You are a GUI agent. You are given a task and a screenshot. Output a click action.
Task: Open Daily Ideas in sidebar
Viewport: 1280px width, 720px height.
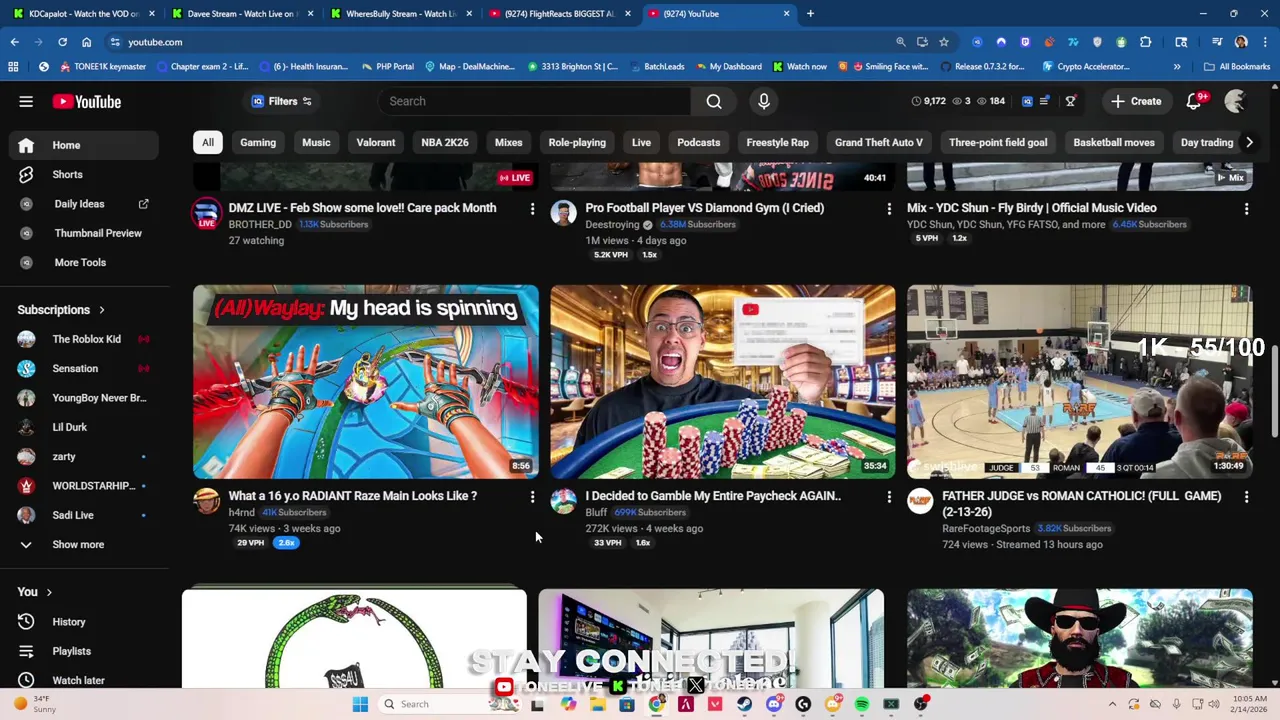tap(84, 204)
